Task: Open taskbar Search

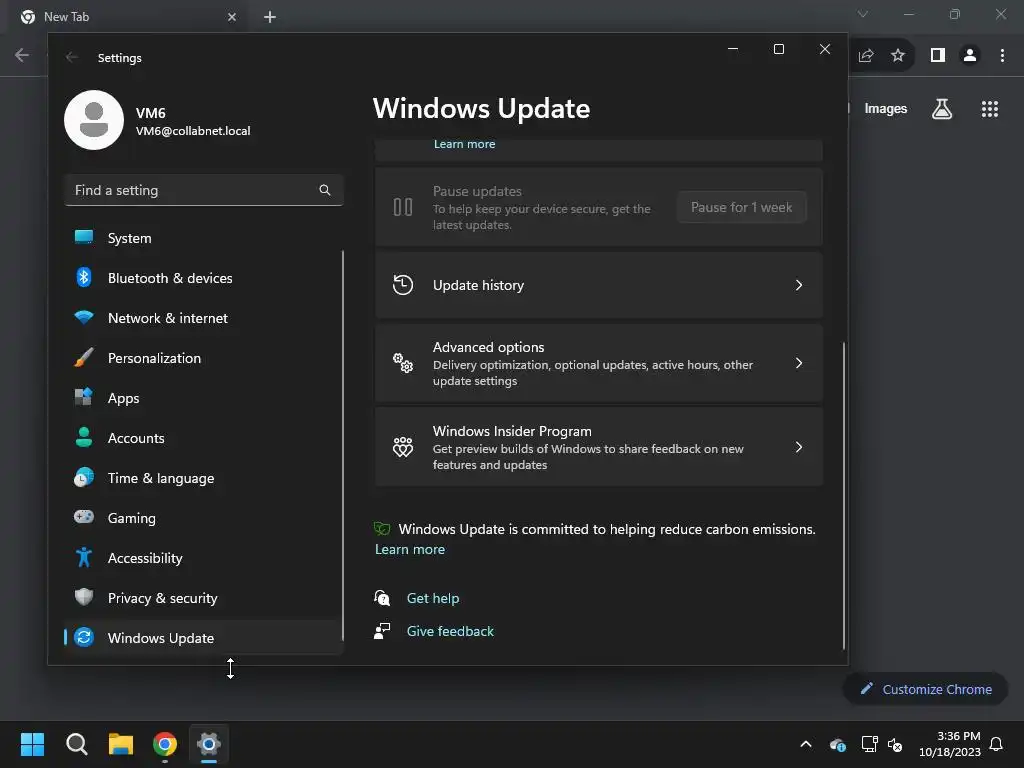Action: (76, 744)
